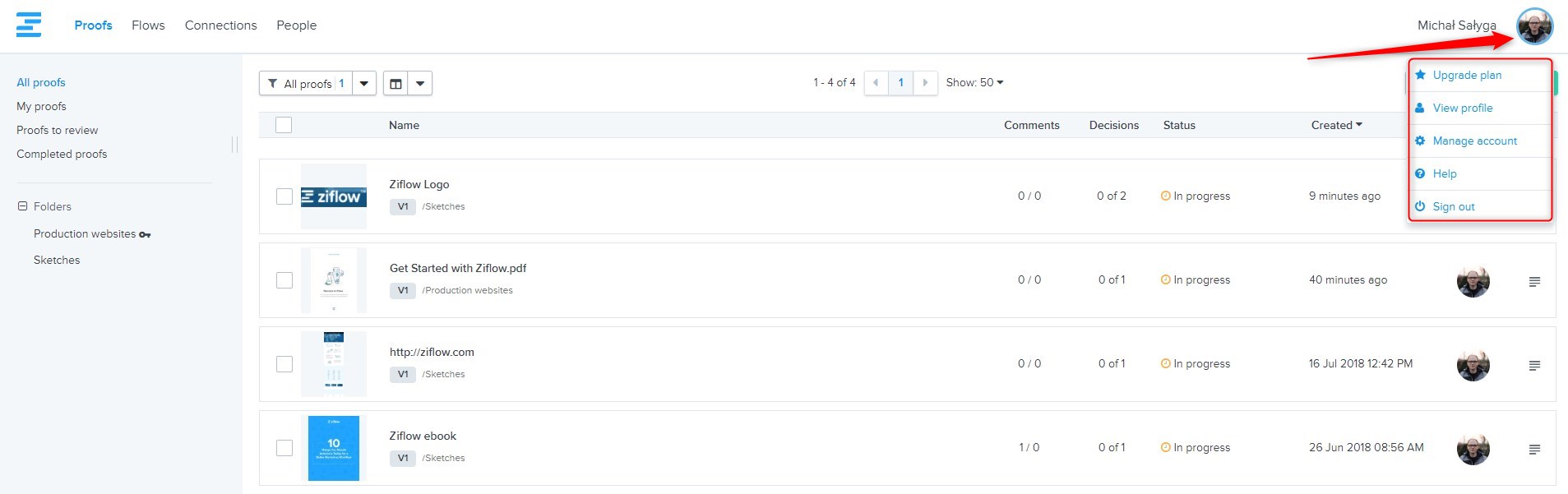
Task: Click the owner avatar on http://ziflow.com row
Action: click(1473, 365)
